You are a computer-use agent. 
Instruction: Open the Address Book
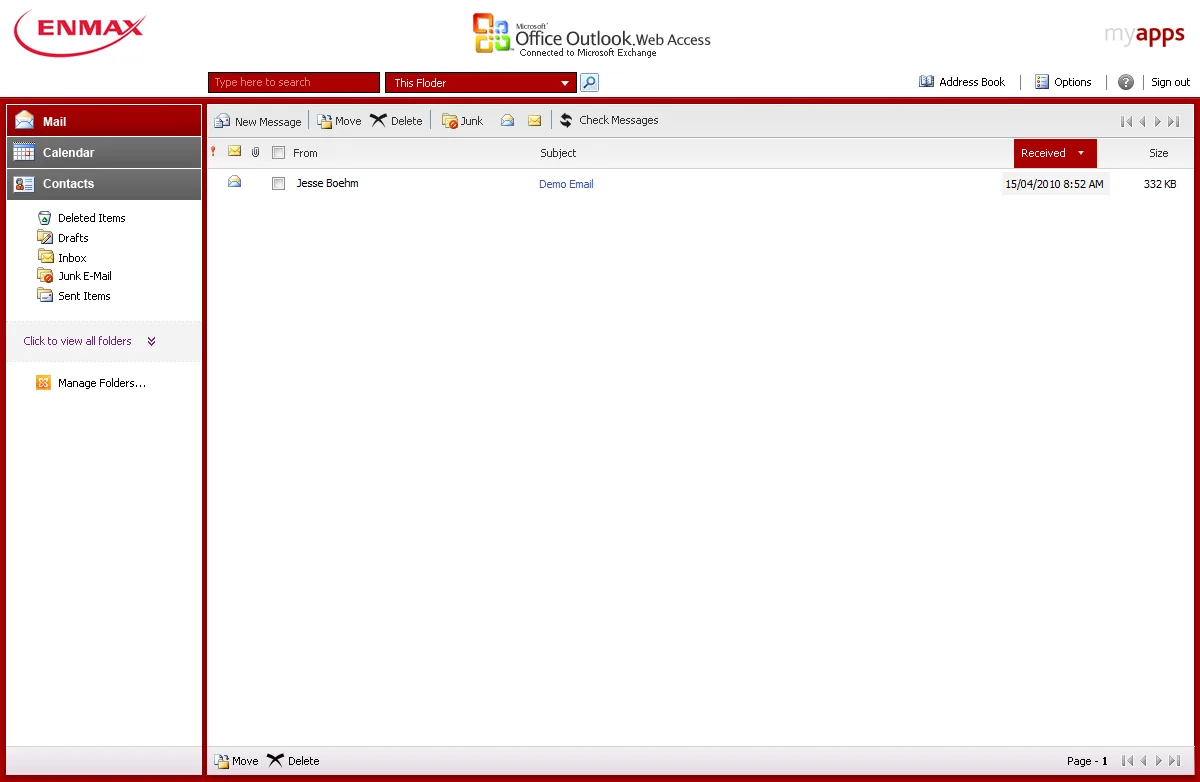click(962, 82)
